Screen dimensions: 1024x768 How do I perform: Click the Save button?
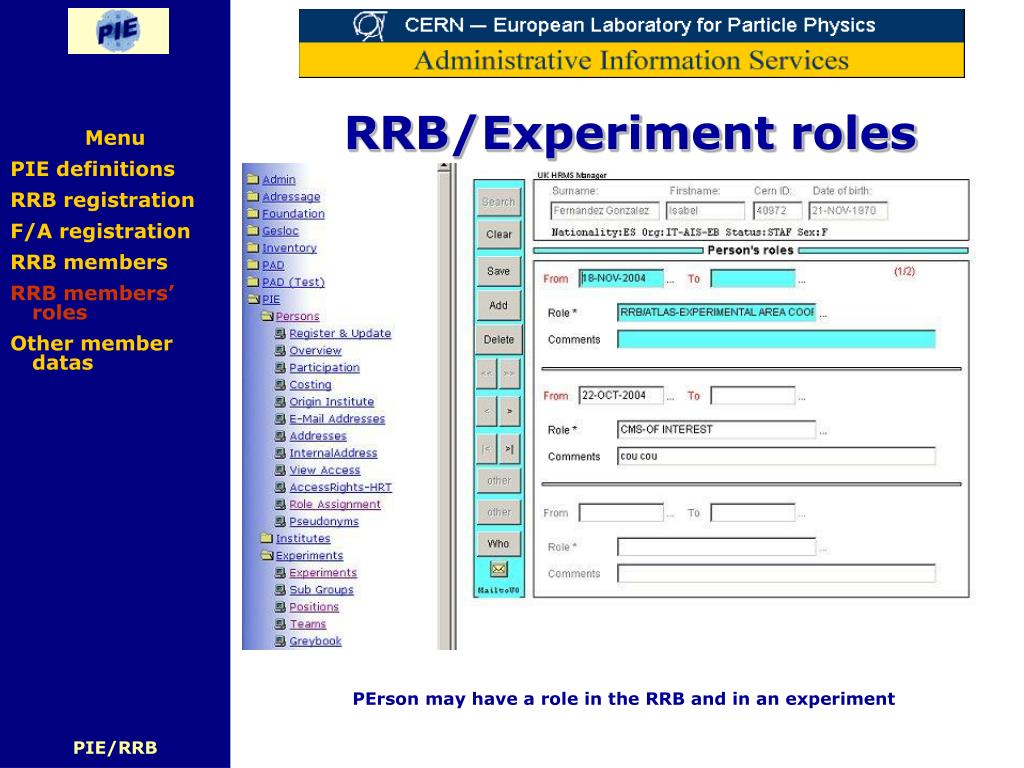click(x=498, y=271)
